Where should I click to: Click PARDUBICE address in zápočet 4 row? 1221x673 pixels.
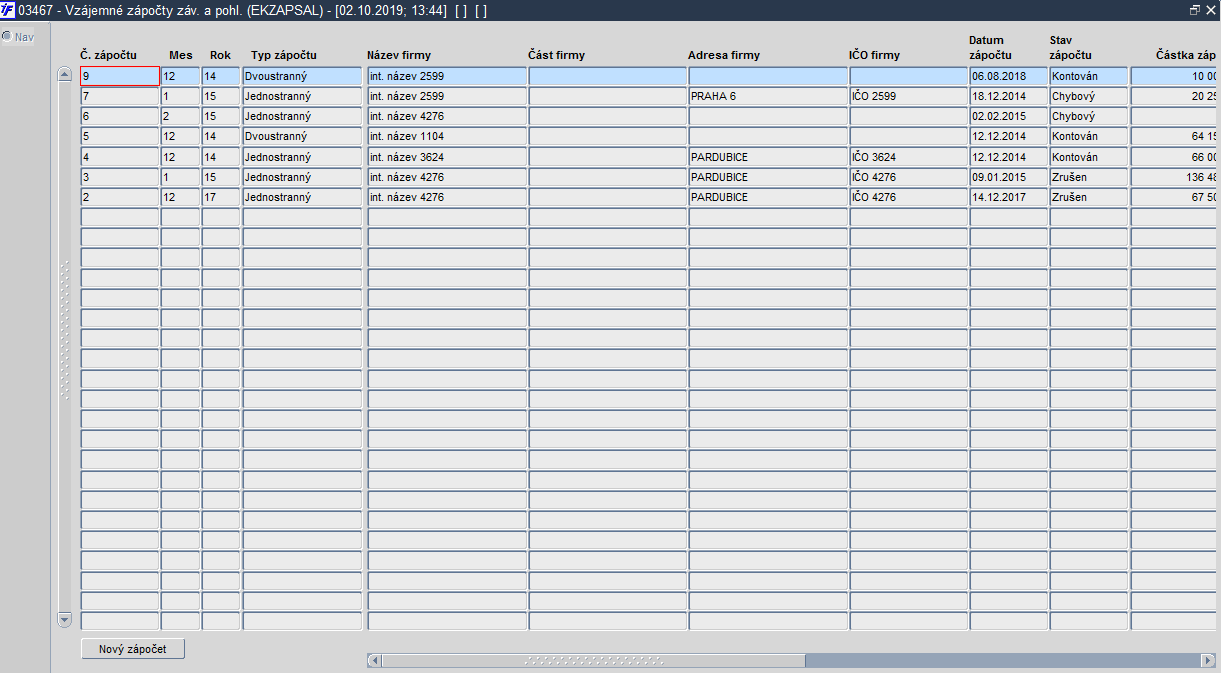(768, 157)
